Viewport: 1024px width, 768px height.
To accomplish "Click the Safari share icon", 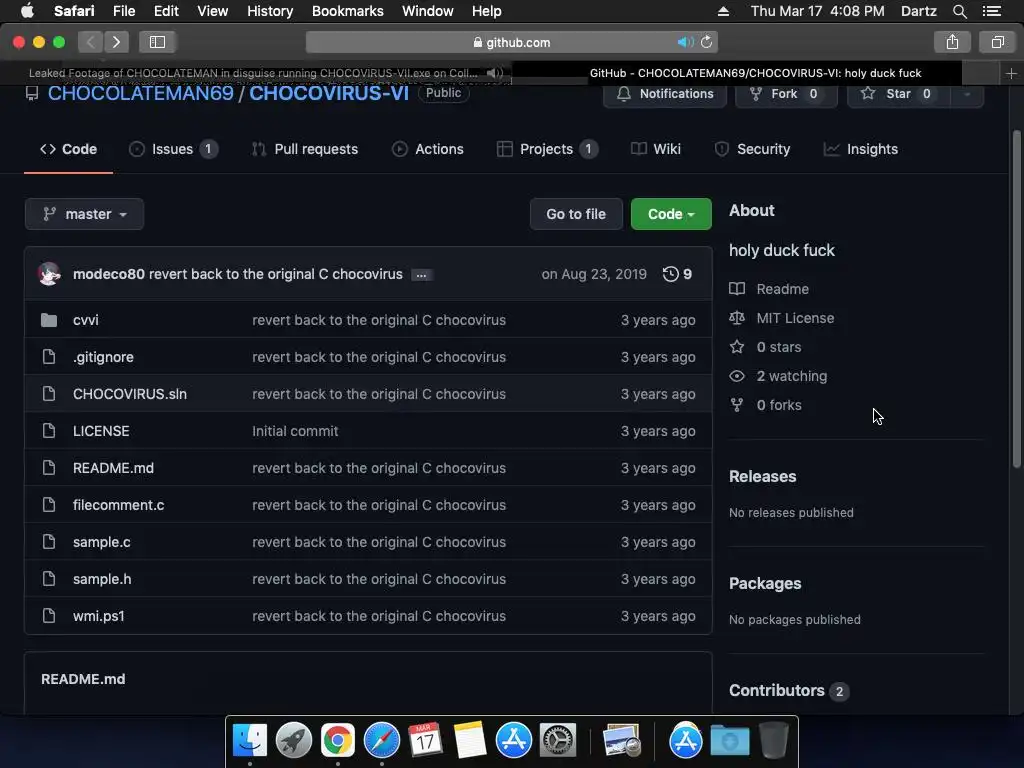I will click(x=952, y=42).
